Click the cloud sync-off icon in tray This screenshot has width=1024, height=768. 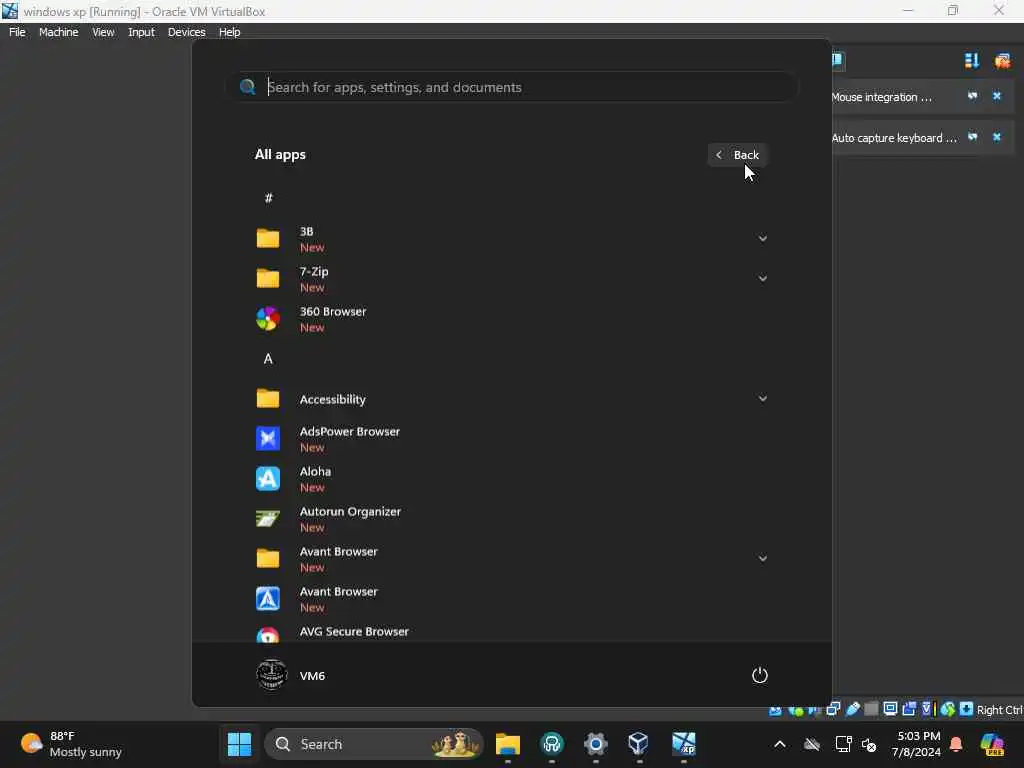tap(812, 744)
